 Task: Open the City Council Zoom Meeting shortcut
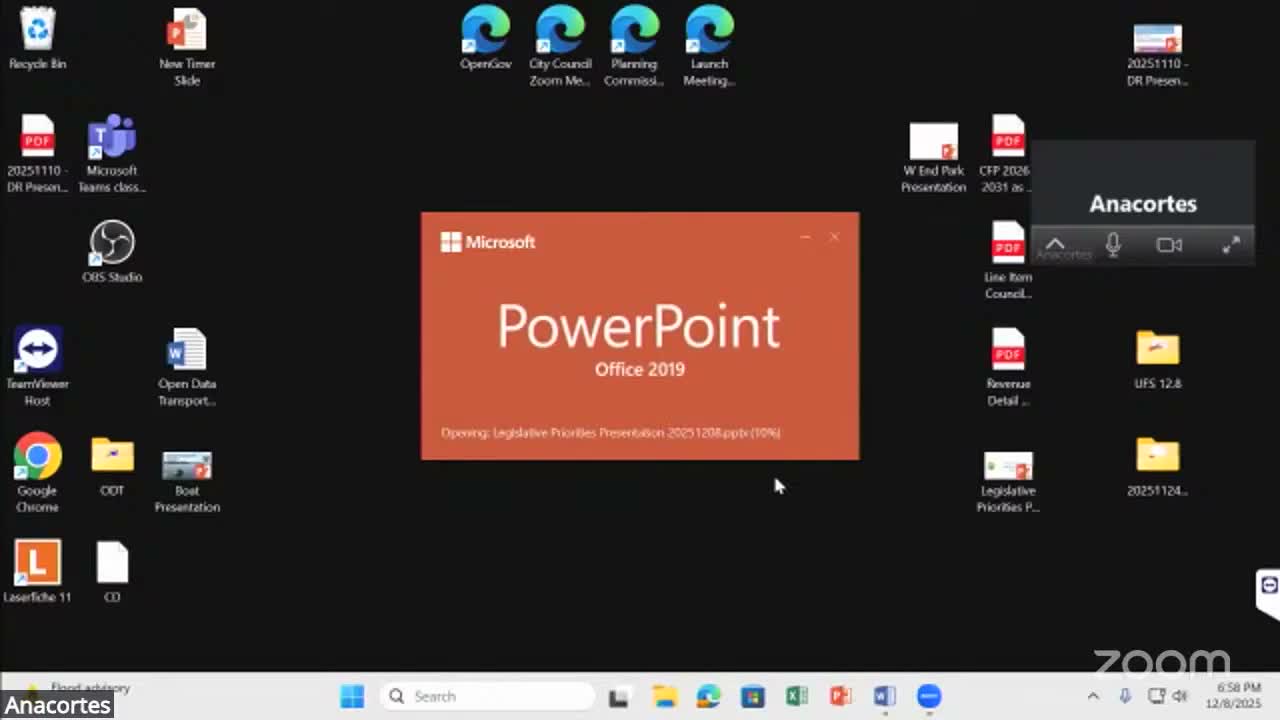click(x=560, y=31)
